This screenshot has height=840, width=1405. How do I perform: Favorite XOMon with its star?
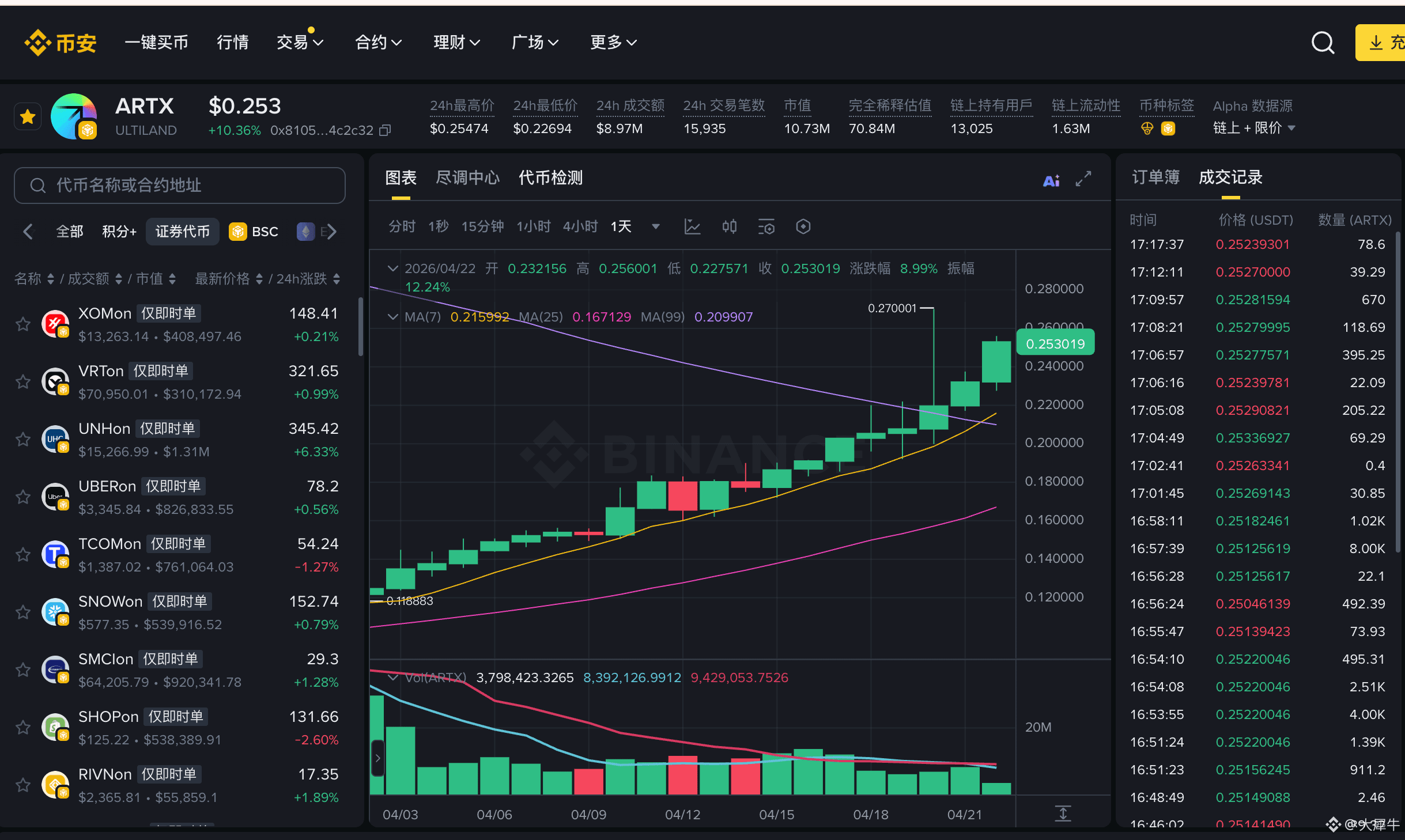(x=23, y=324)
